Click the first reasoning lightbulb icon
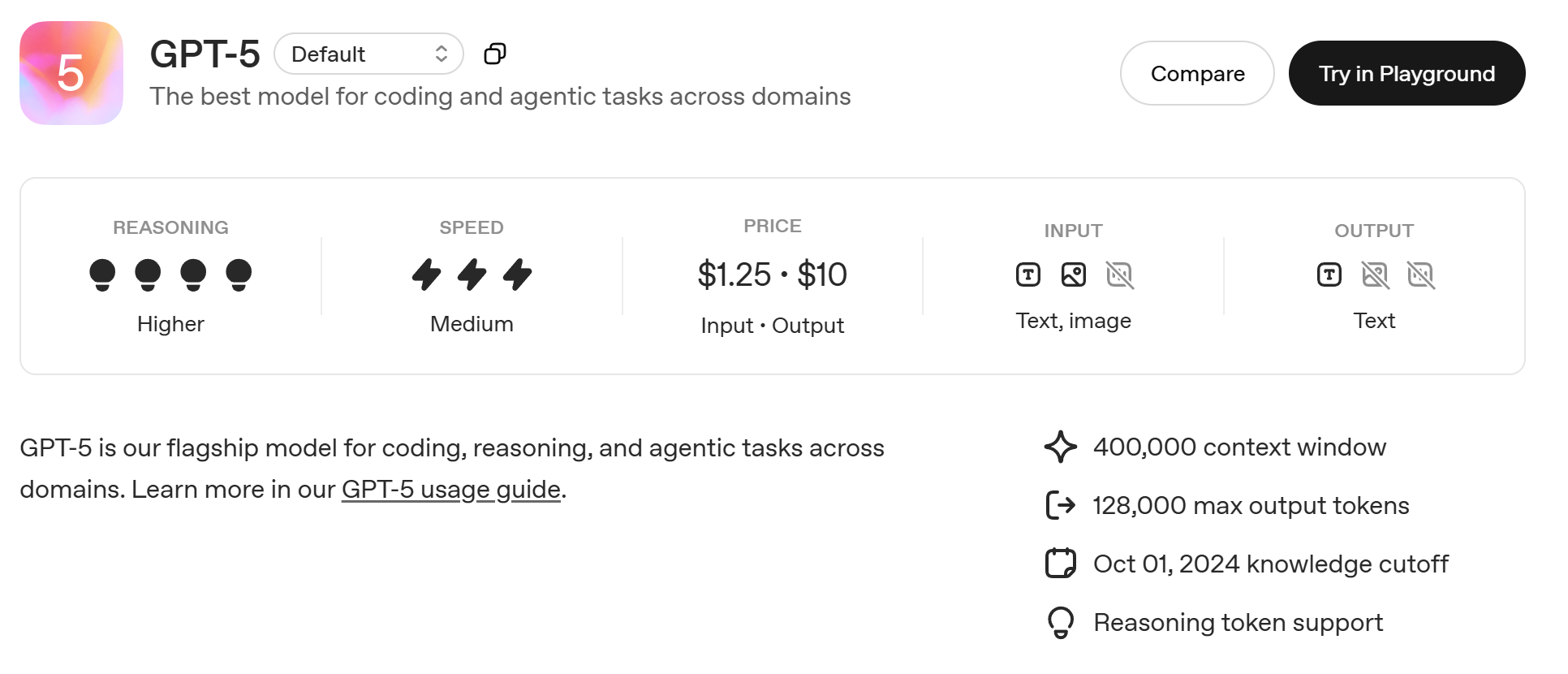 pos(102,274)
